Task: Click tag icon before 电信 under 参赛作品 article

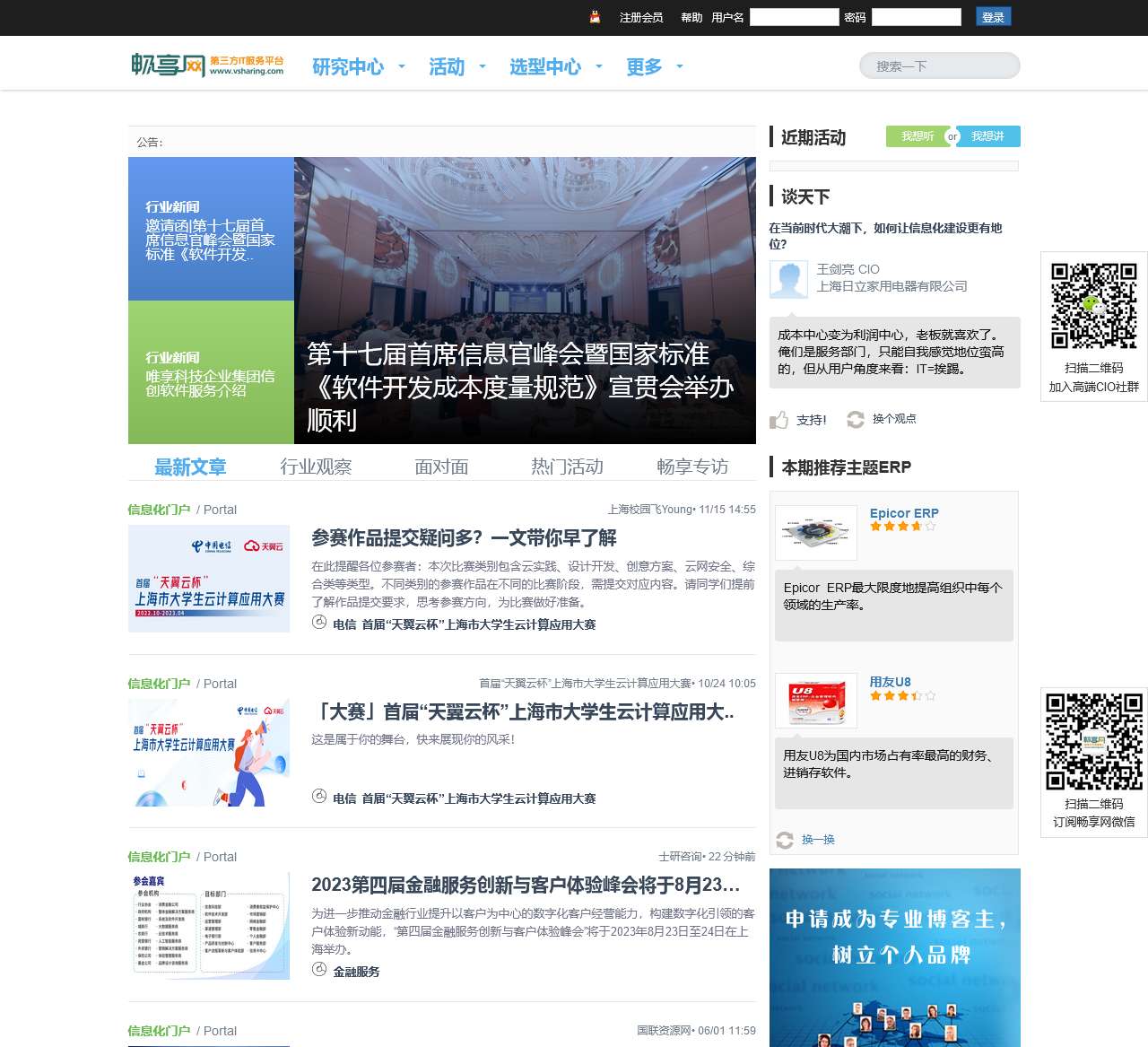Action: pos(318,623)
